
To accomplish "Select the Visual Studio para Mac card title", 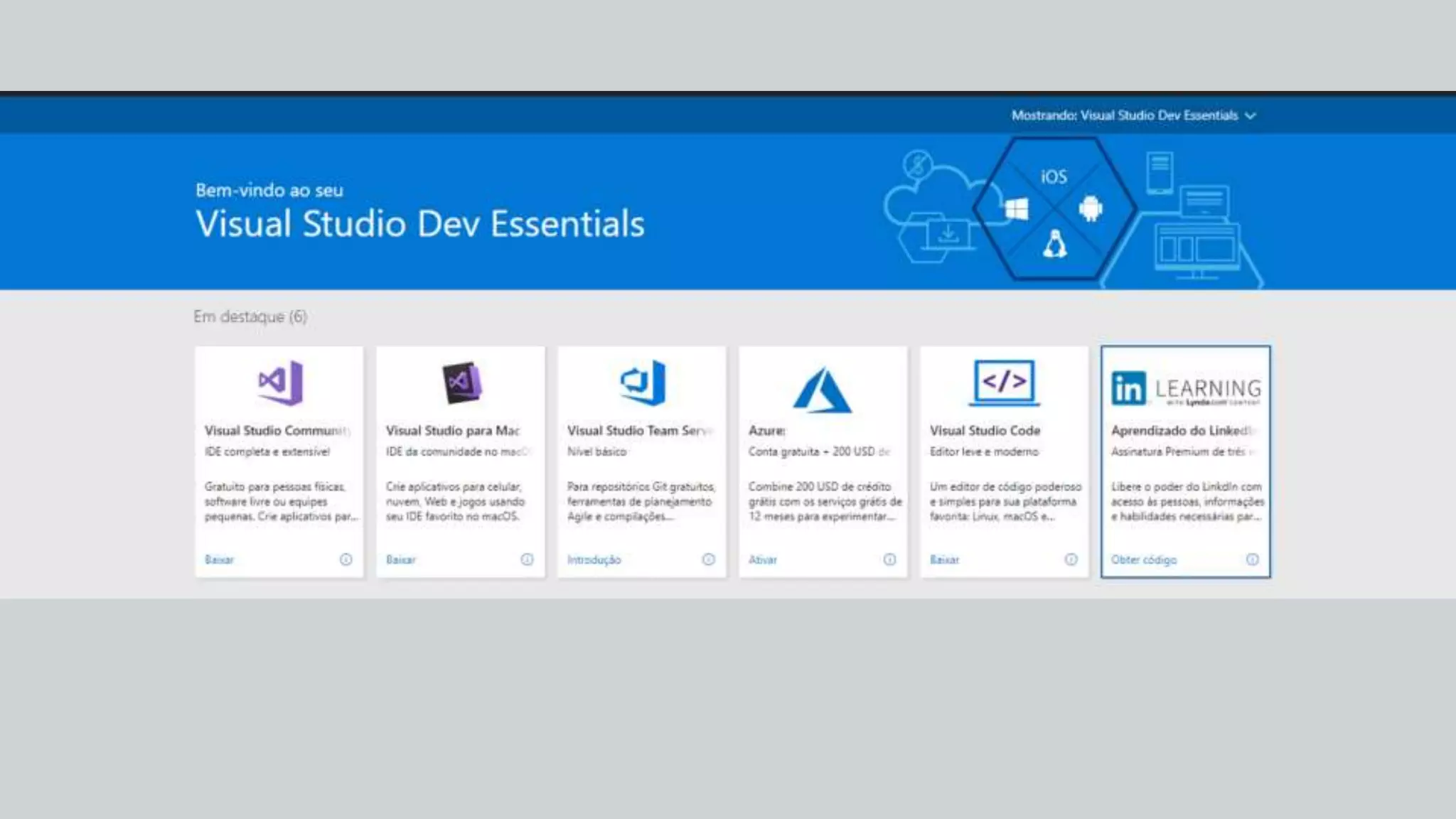I will tap(453, 431).
